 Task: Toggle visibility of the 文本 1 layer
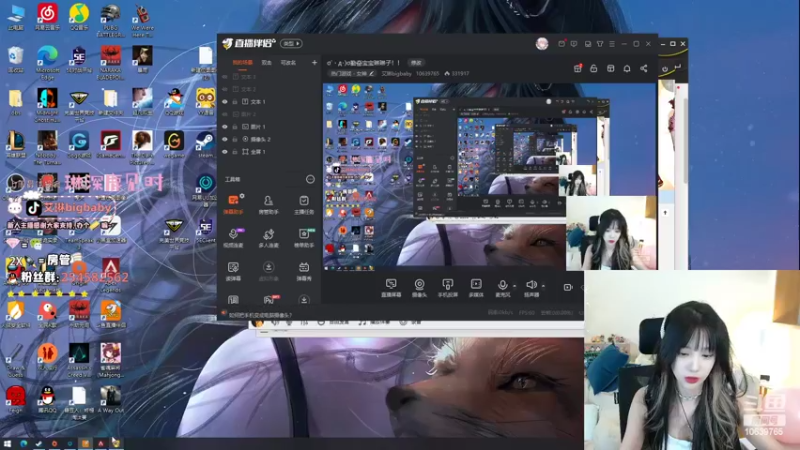coord(224,102)
